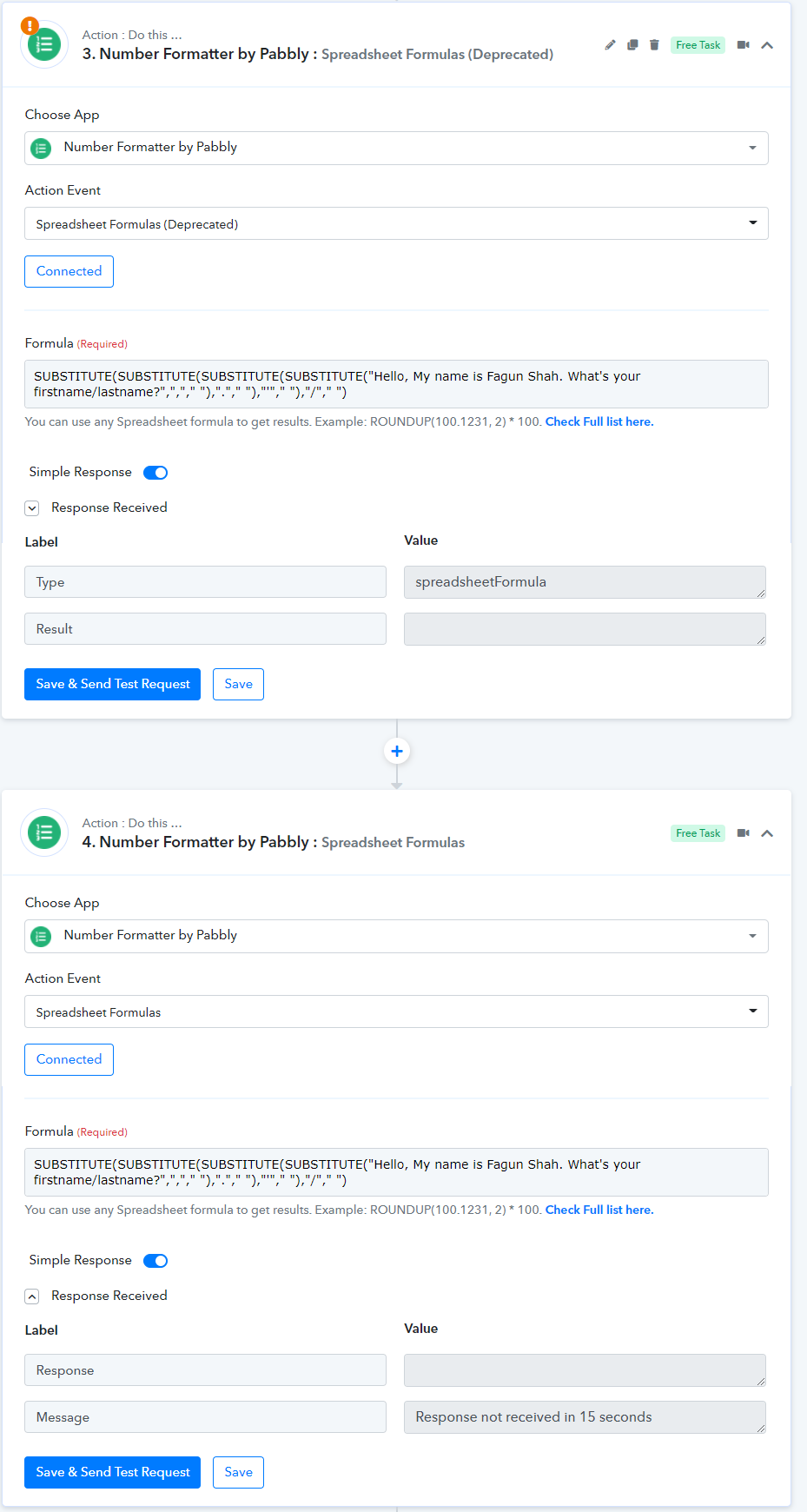Screen dimensions: 807x1512
Task: Collapse step 3 with the chevron arrow
Action: tap(767, 45)
